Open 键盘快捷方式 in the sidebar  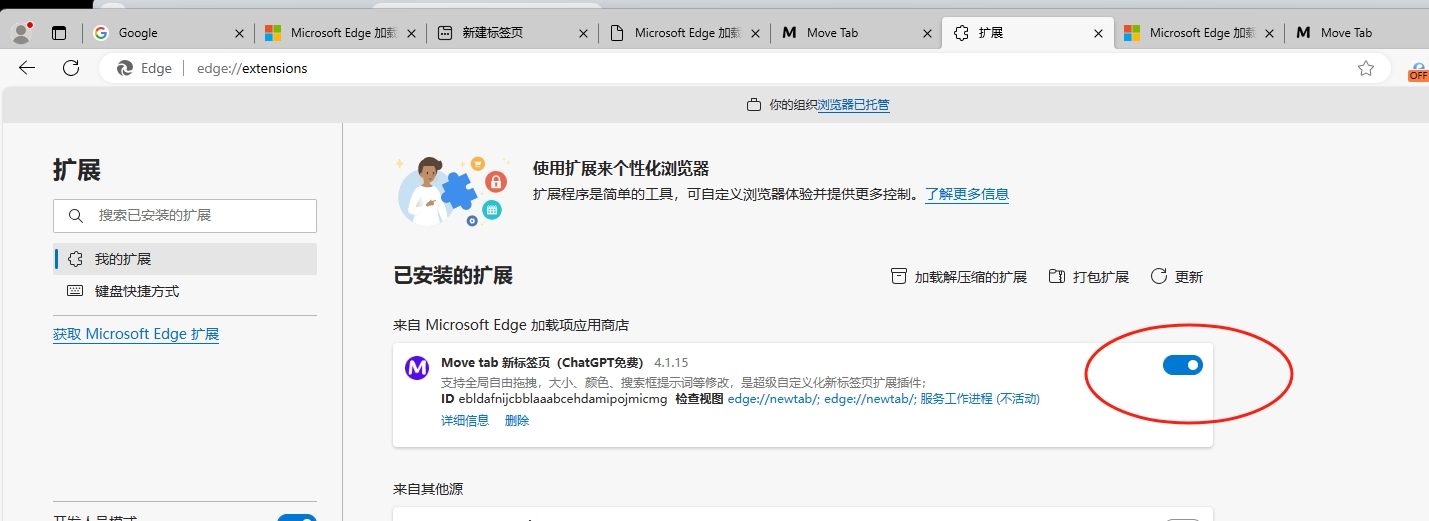[185, 291]
